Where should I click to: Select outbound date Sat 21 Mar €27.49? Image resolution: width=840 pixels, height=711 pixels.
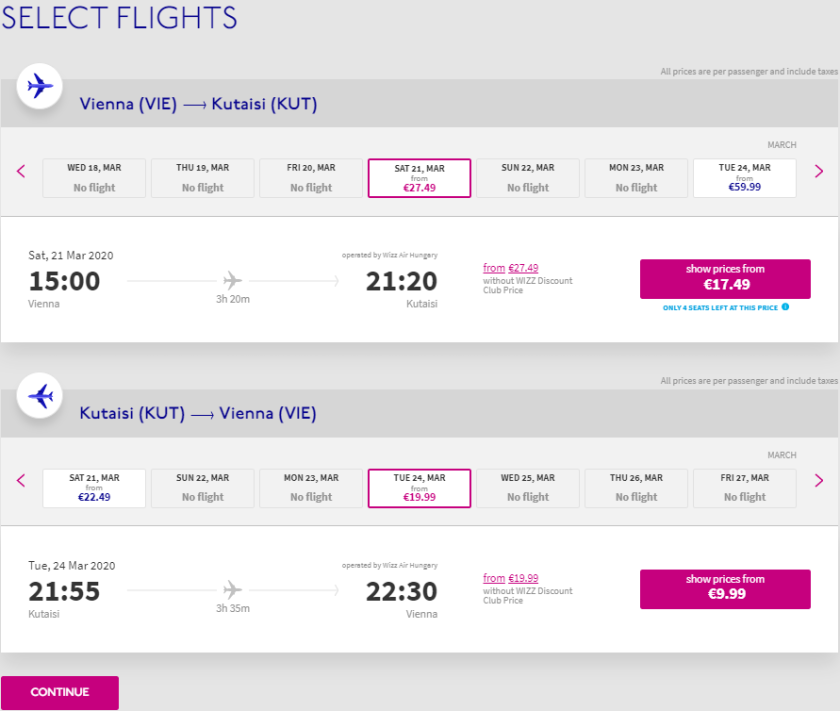point(420,178)
